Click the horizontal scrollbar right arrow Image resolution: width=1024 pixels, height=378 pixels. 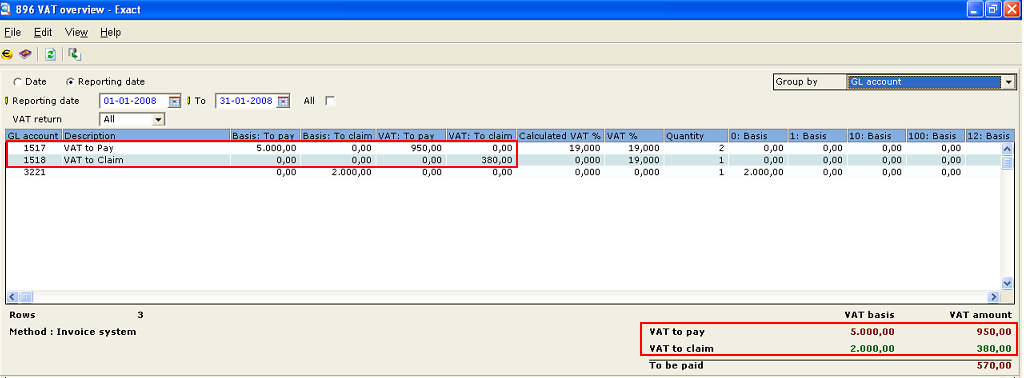pyautogui.click(x=994, y=296)
